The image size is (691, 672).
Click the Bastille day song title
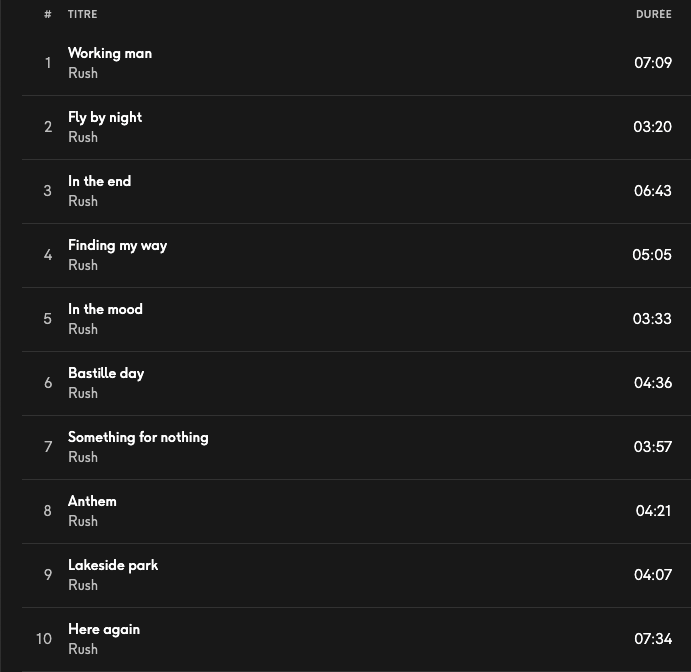click(x=106, y=373)
